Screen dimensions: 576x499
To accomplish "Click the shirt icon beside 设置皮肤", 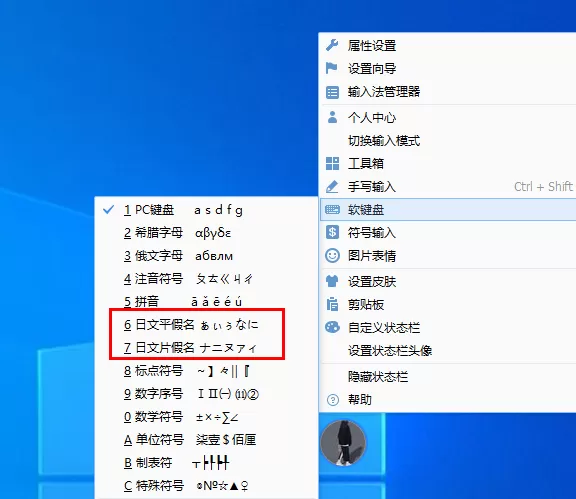I will [x=332, y=281].
